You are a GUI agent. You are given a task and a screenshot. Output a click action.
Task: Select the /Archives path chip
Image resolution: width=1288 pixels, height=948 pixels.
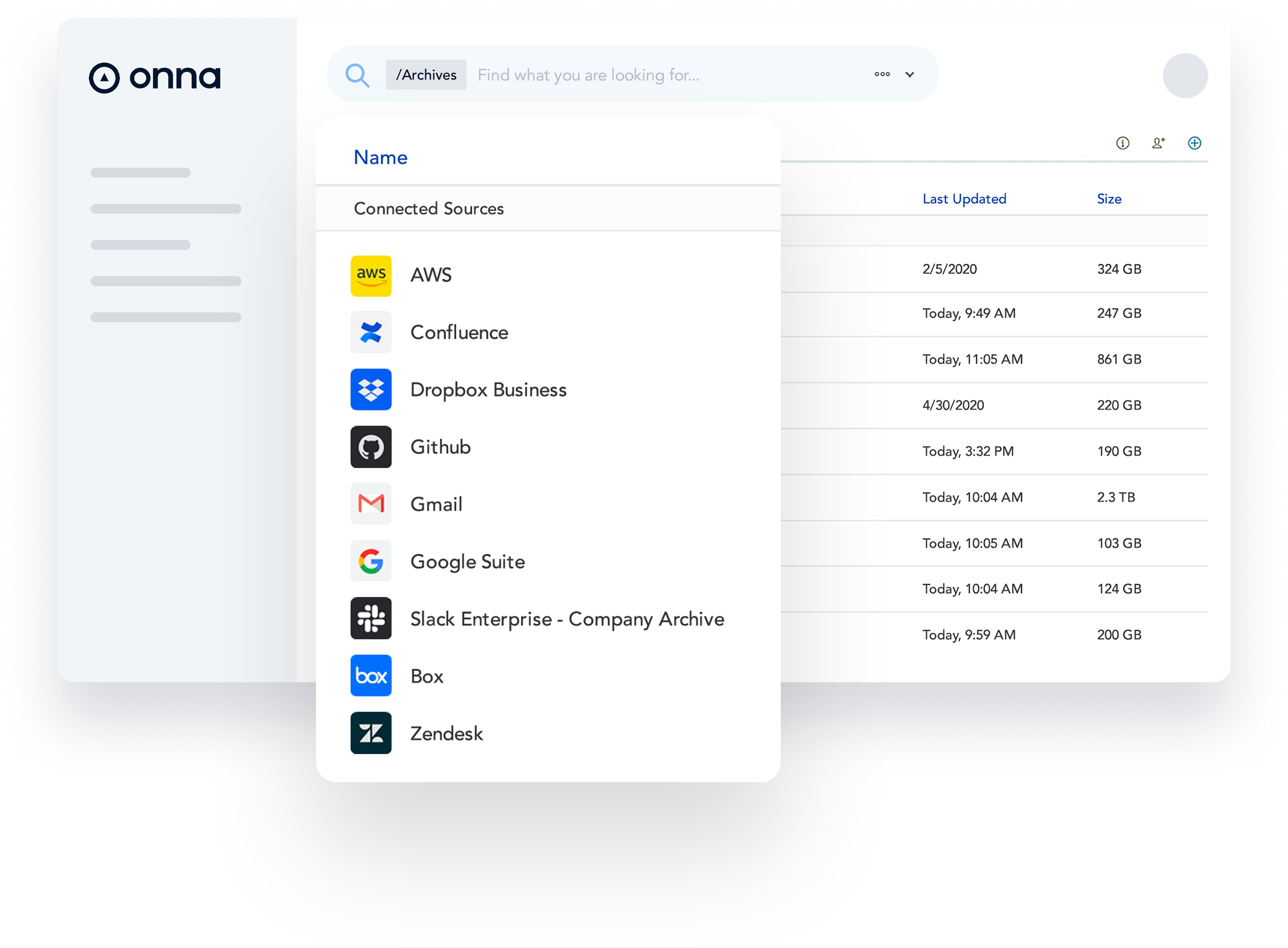[x=425, y=74]
